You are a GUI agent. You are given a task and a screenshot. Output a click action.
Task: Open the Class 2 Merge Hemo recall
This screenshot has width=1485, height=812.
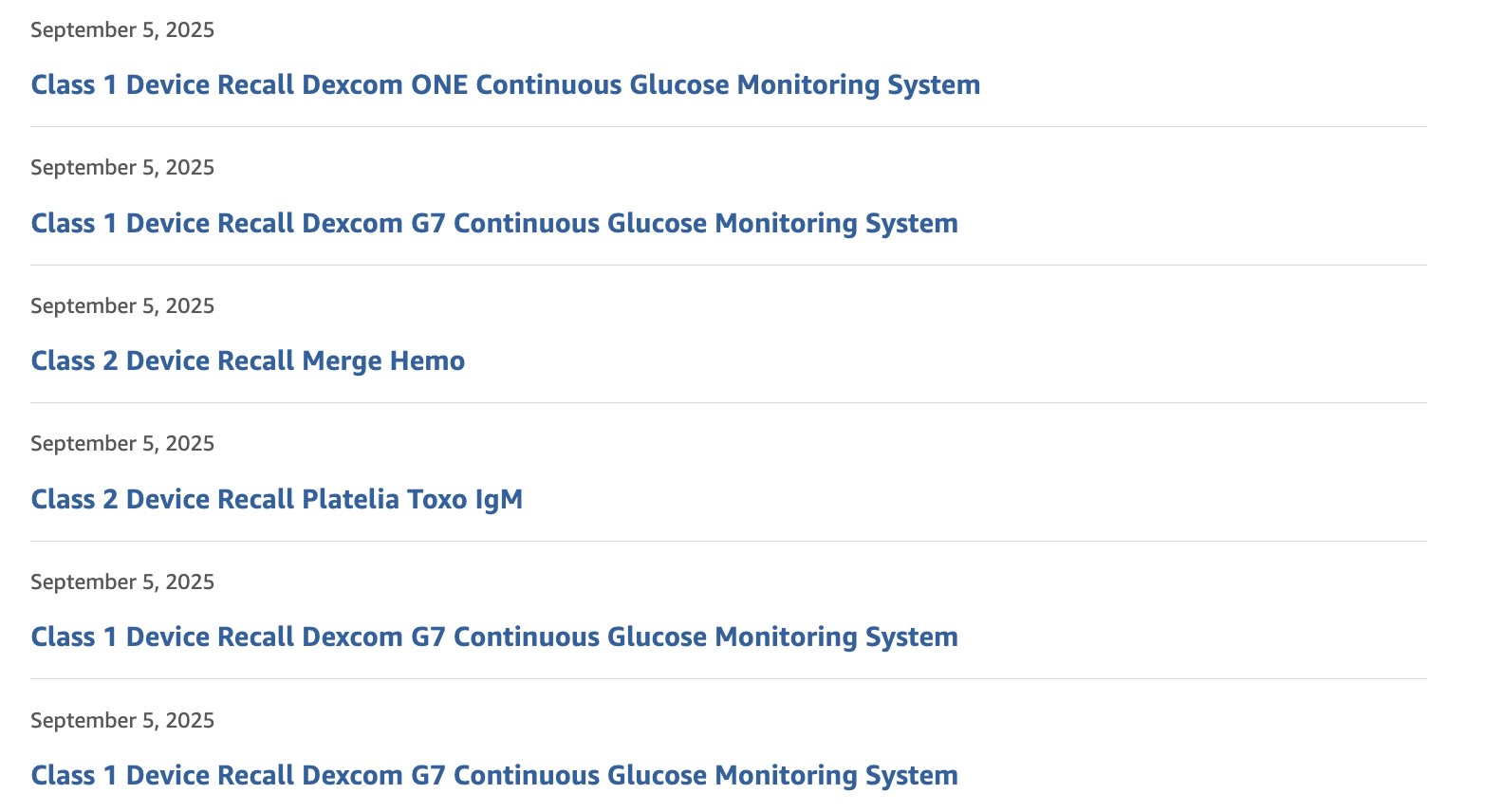(x=248, y=360)
